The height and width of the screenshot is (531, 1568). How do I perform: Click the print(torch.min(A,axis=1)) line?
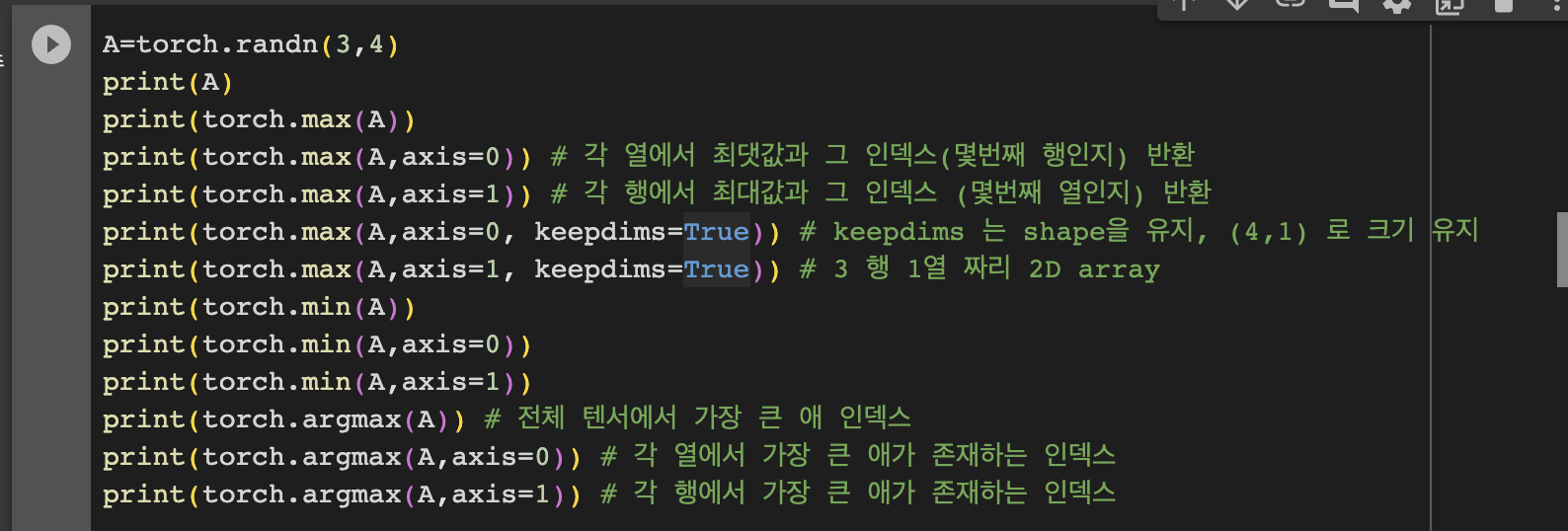click(317, 383)
